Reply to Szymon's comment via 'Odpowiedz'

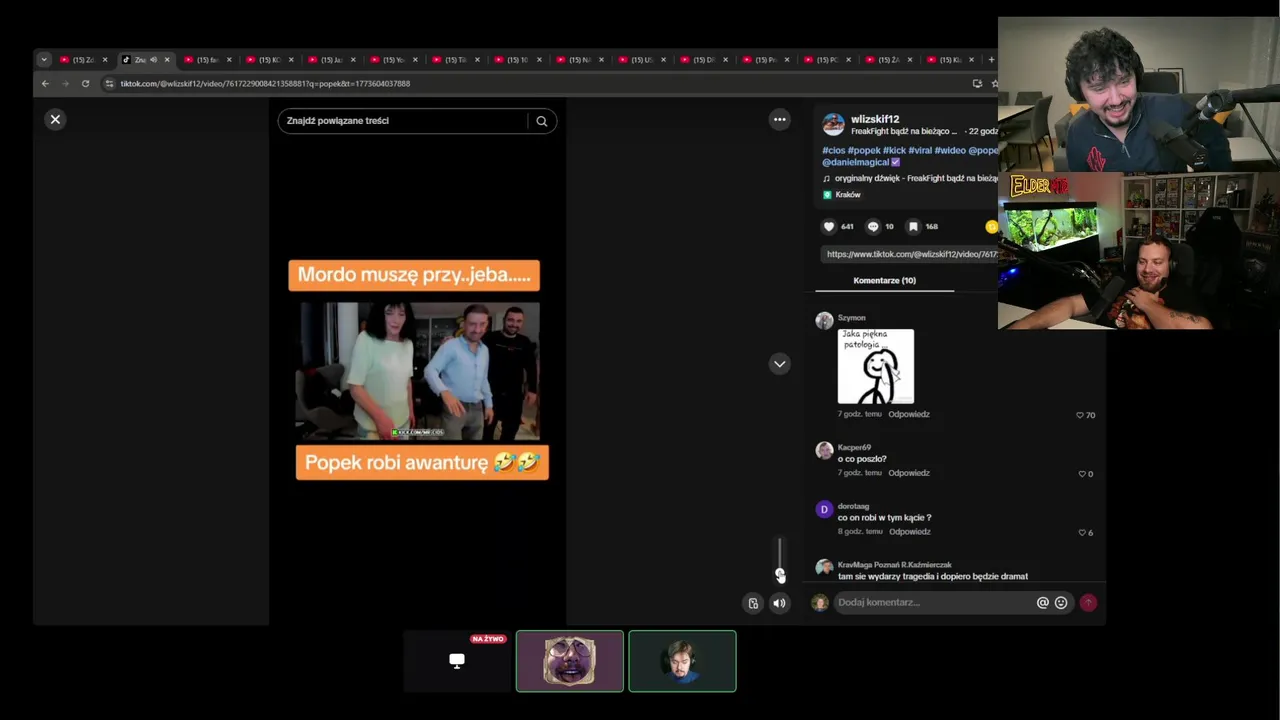[909, 414]
